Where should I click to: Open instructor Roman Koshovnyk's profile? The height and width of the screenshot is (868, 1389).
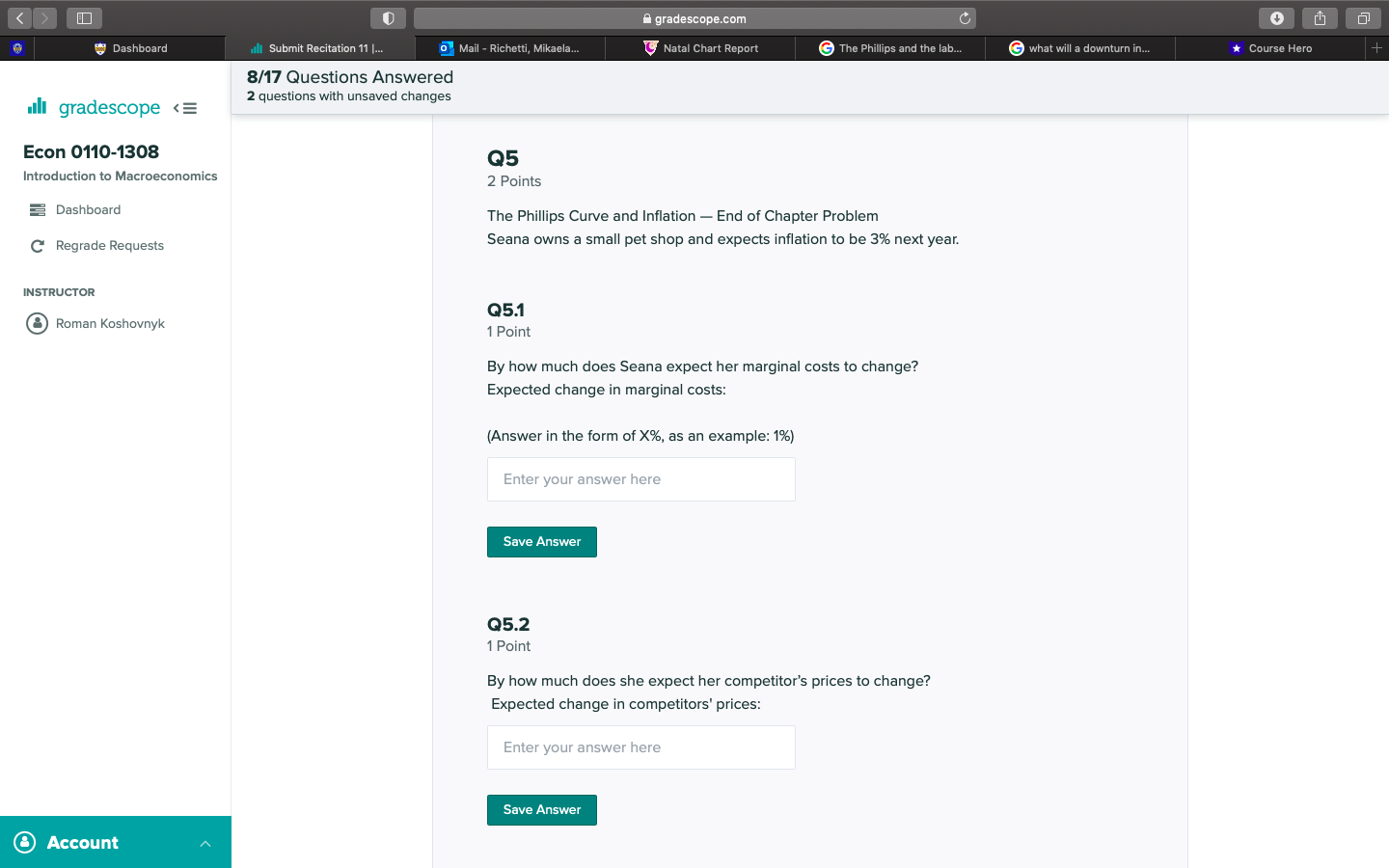pos(109,323)
